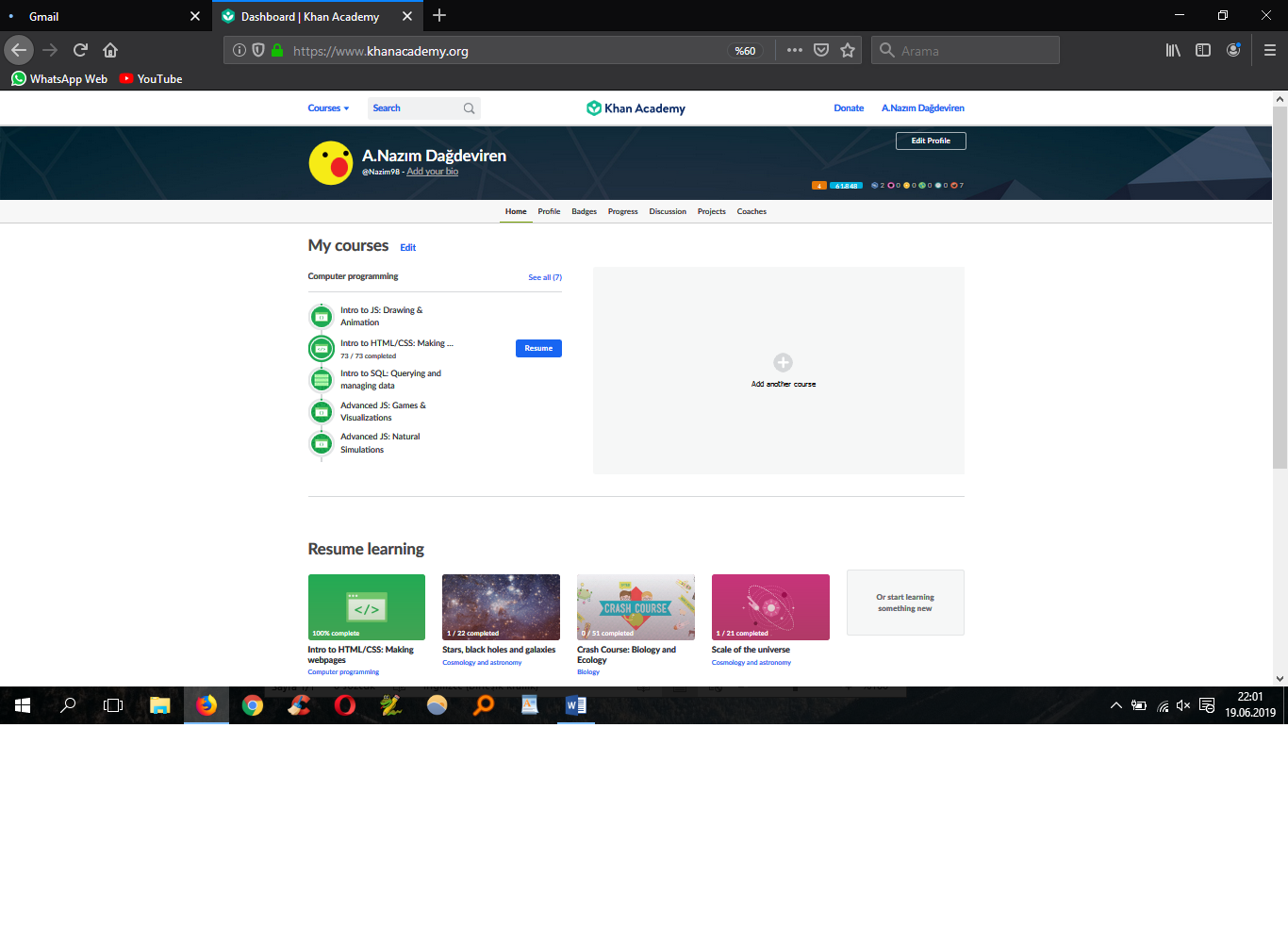Open Stars, black holes and galaxies thumbnail

(x=501, y=607)
